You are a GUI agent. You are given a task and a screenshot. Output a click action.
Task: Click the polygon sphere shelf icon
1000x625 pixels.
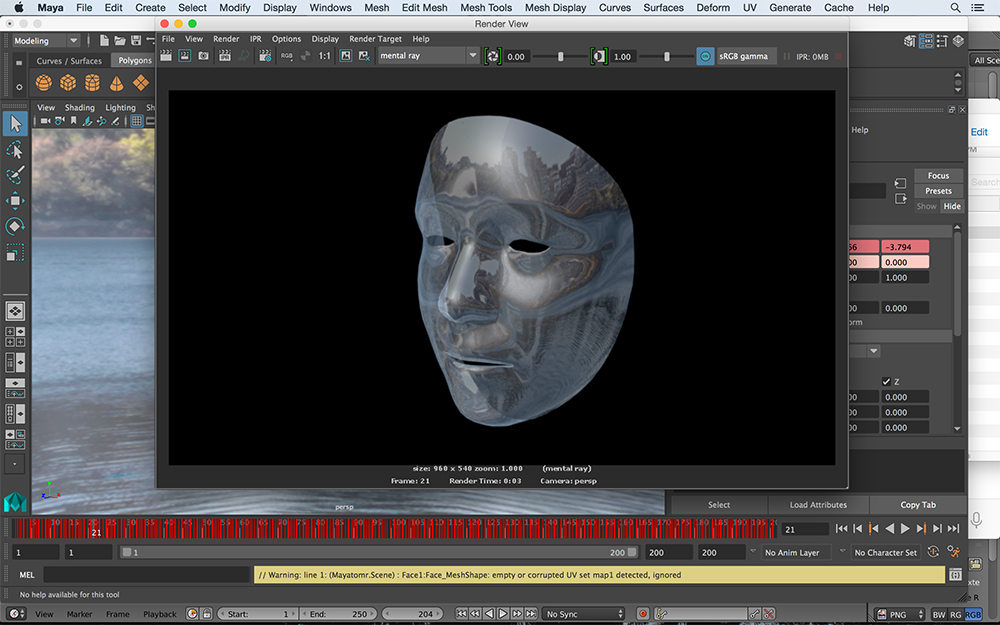click(44, 83)
